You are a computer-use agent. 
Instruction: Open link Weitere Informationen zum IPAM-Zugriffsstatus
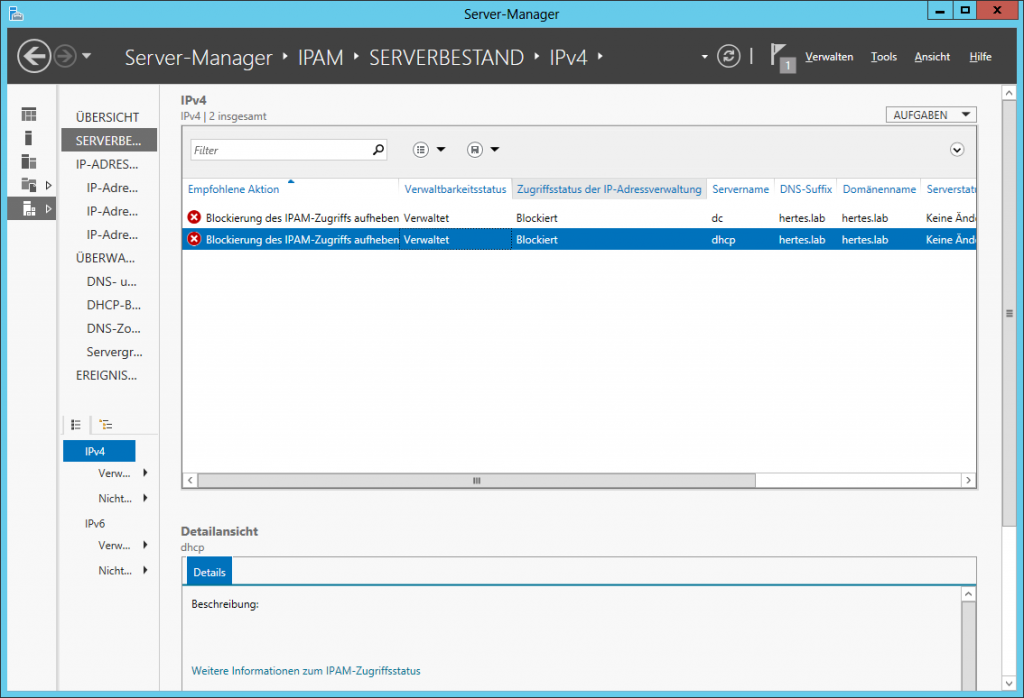[305, 671]
